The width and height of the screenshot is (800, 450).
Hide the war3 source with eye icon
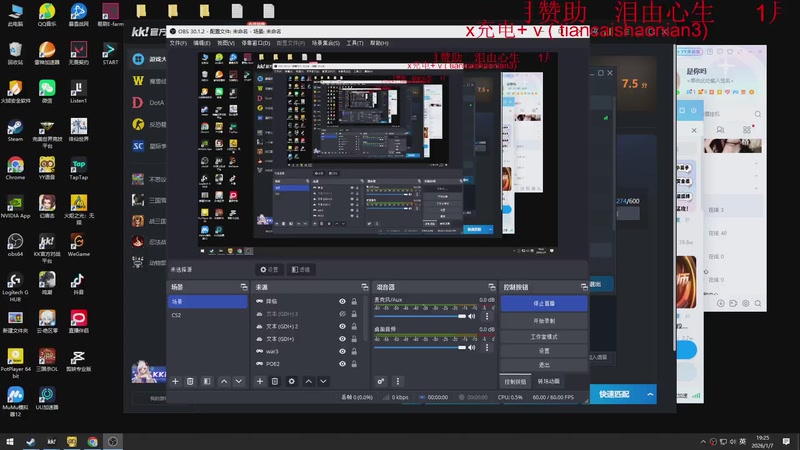[x=342, y=352]
